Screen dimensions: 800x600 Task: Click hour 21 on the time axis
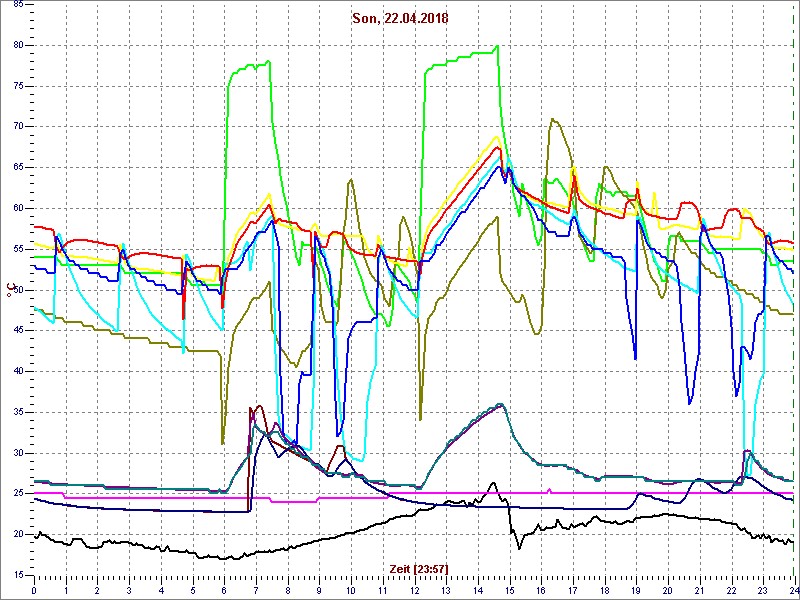698,590
